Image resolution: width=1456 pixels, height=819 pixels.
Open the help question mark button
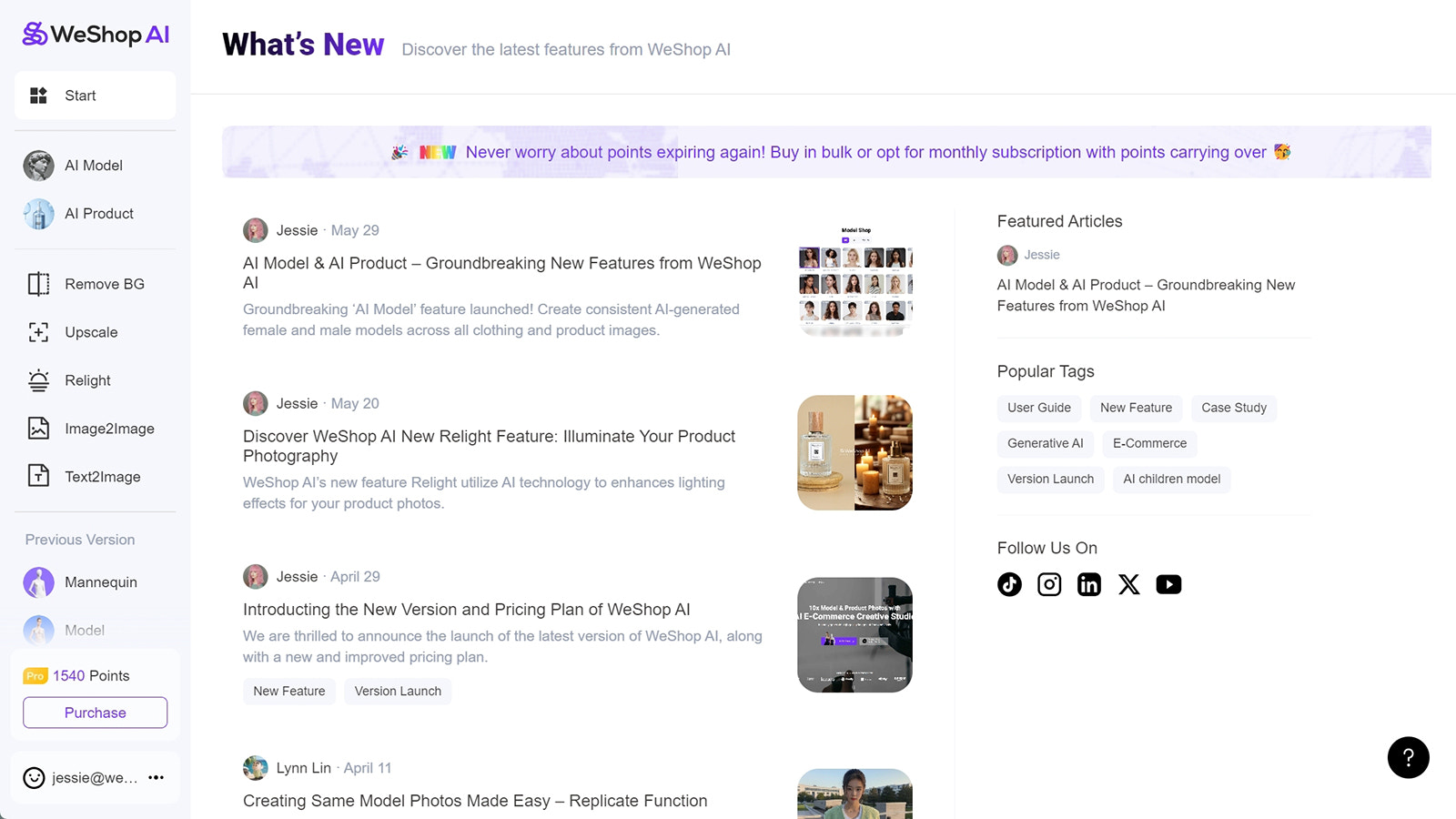[x=1409, y=758]
